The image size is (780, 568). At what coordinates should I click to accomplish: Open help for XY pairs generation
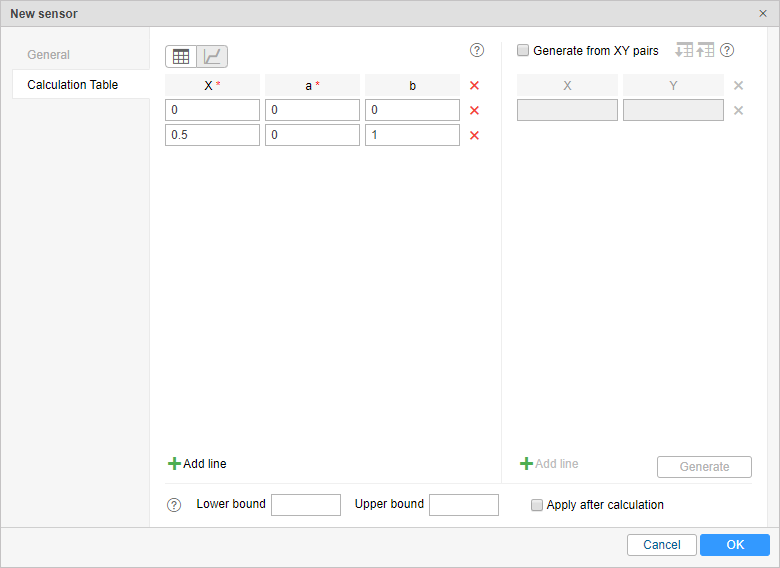point(727,50)
